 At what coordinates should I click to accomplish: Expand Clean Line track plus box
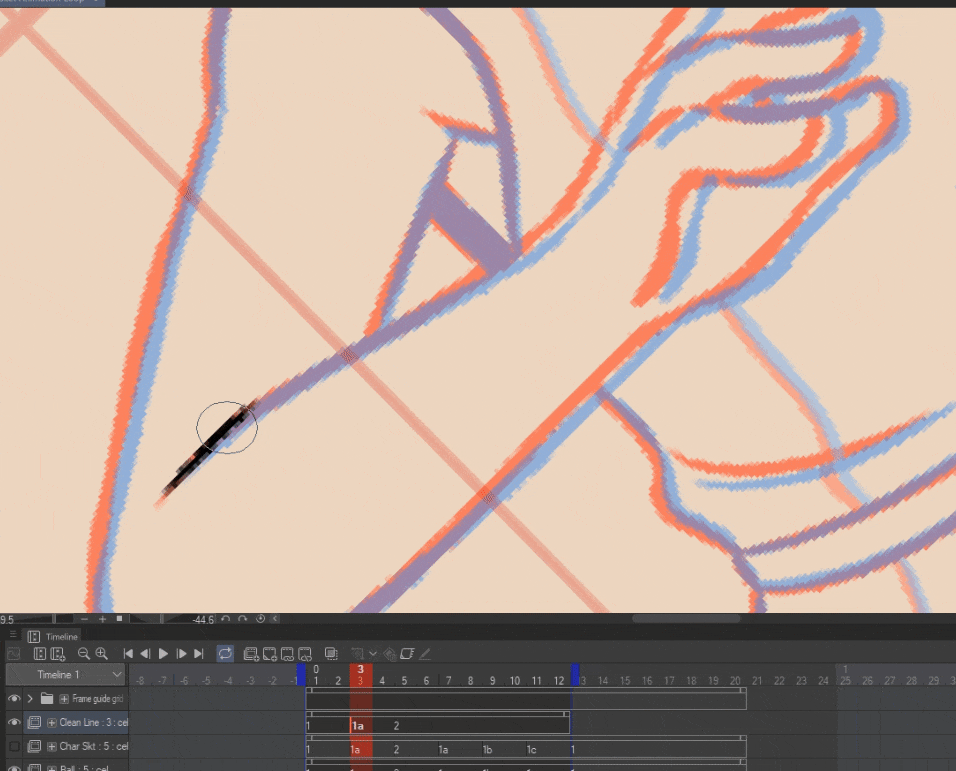click(52, 722)
